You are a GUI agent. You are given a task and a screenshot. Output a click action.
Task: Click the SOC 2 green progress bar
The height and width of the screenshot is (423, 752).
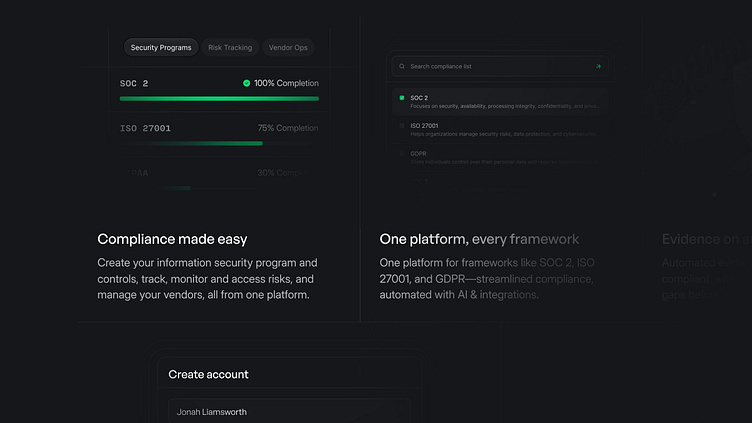click(x=219, y=99)
